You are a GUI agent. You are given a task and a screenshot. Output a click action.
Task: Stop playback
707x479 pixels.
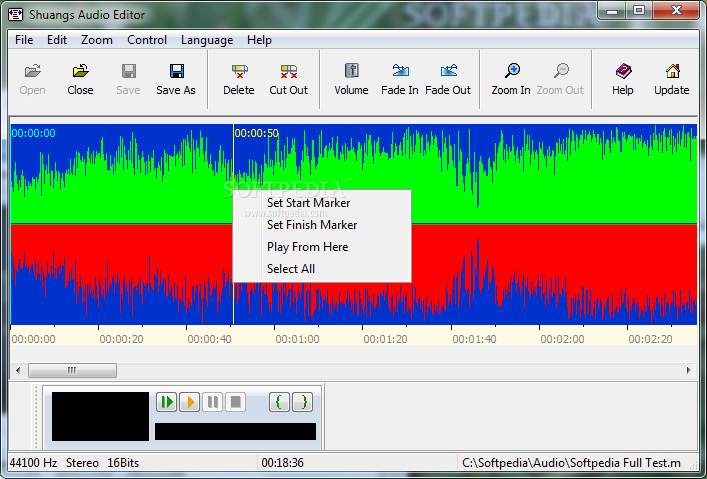tap(235, 401)
